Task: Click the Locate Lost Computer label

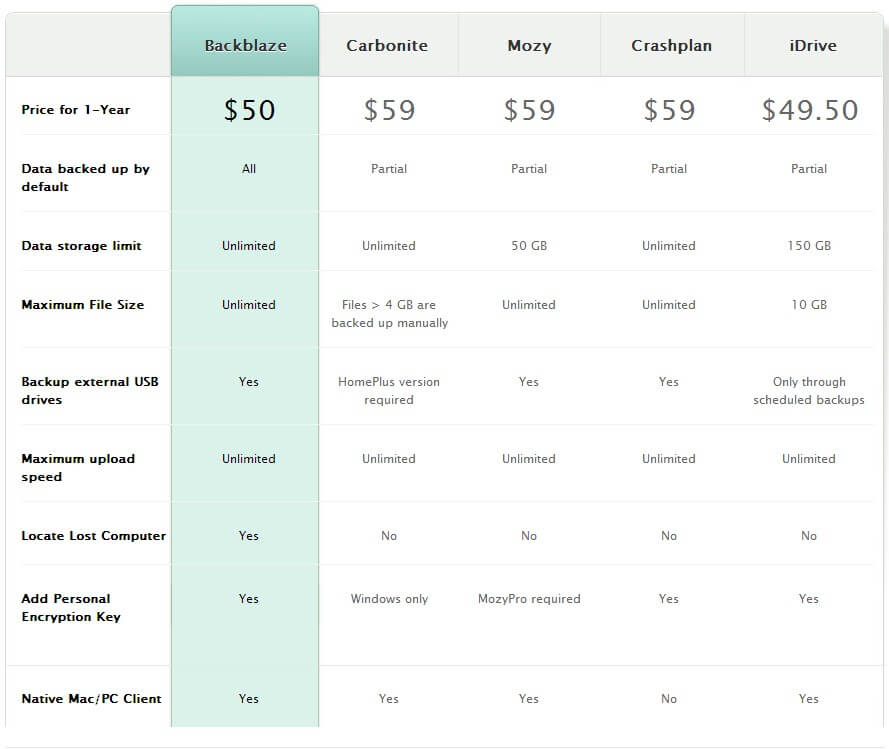Action: pyautogui.click(x=93, y=536)
